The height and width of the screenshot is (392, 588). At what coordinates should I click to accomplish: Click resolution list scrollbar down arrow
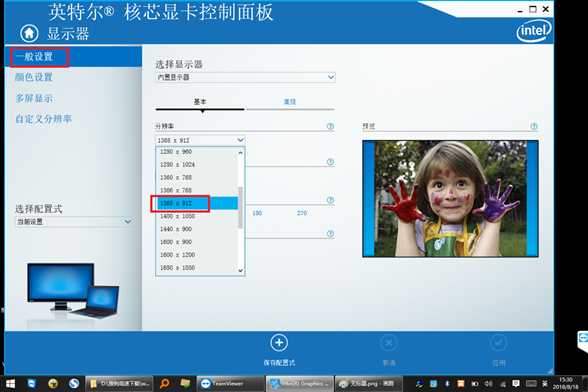(x=241, y=270)
